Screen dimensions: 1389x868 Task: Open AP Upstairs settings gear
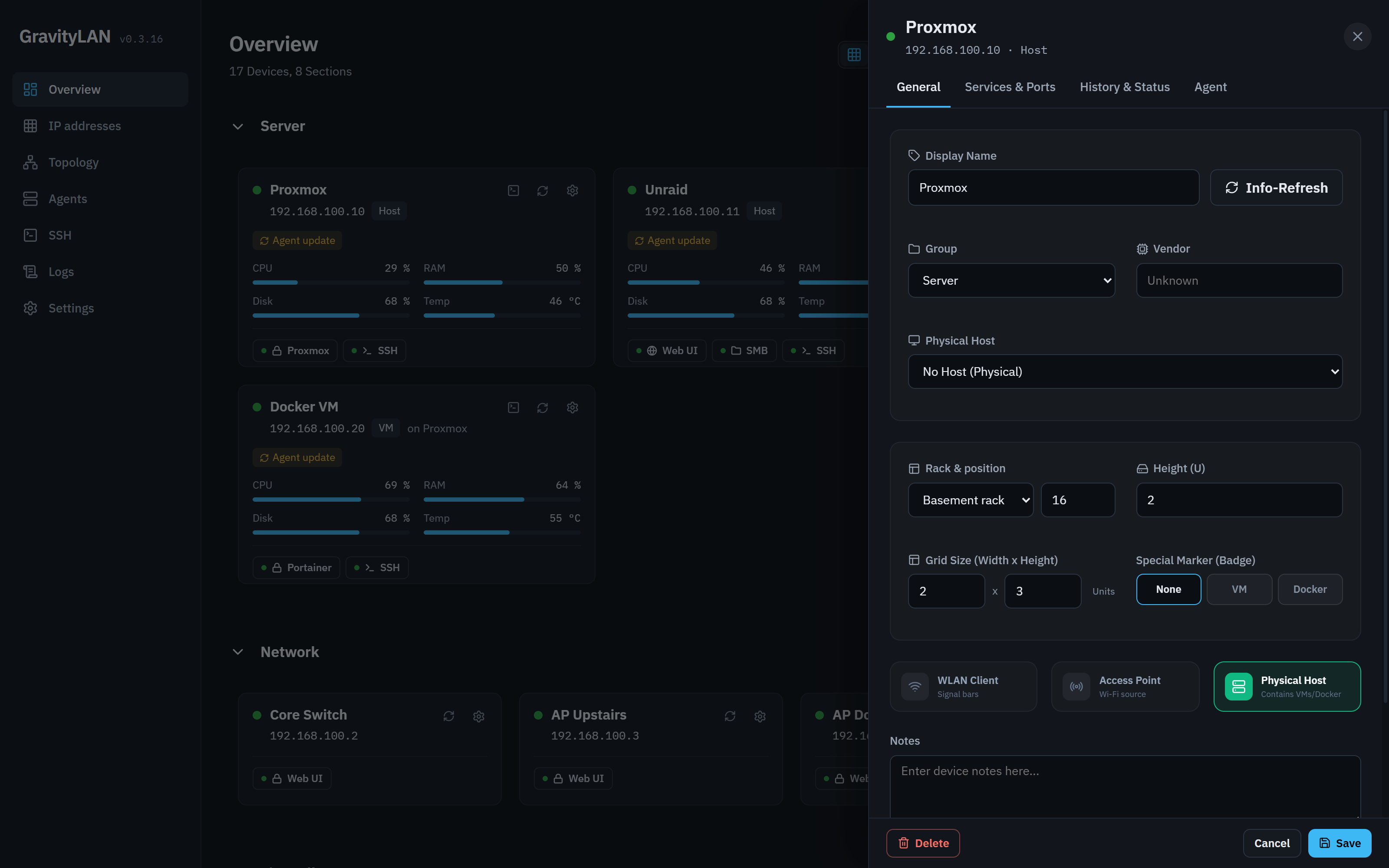[x=760, y=716]
